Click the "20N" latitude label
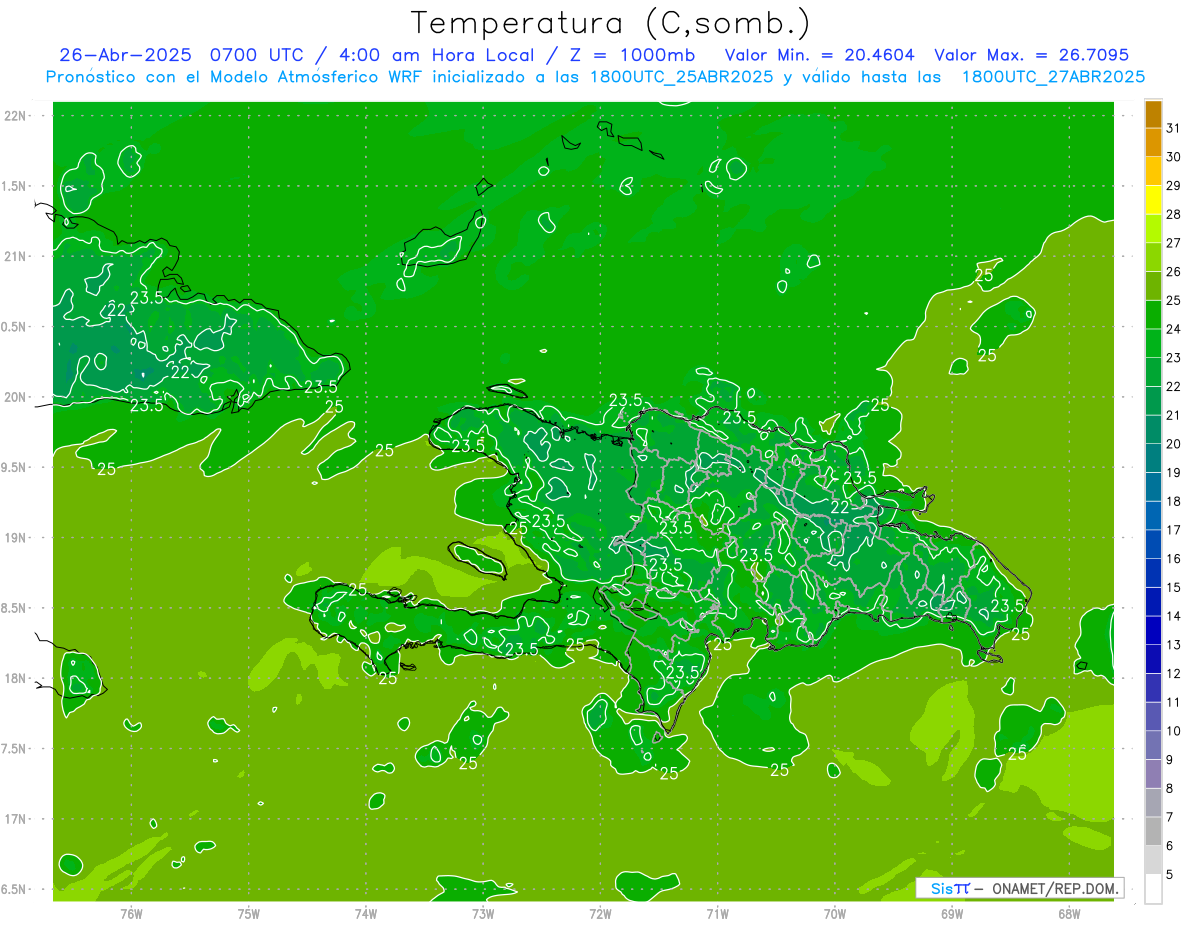1200x927 pixels. 17,397
